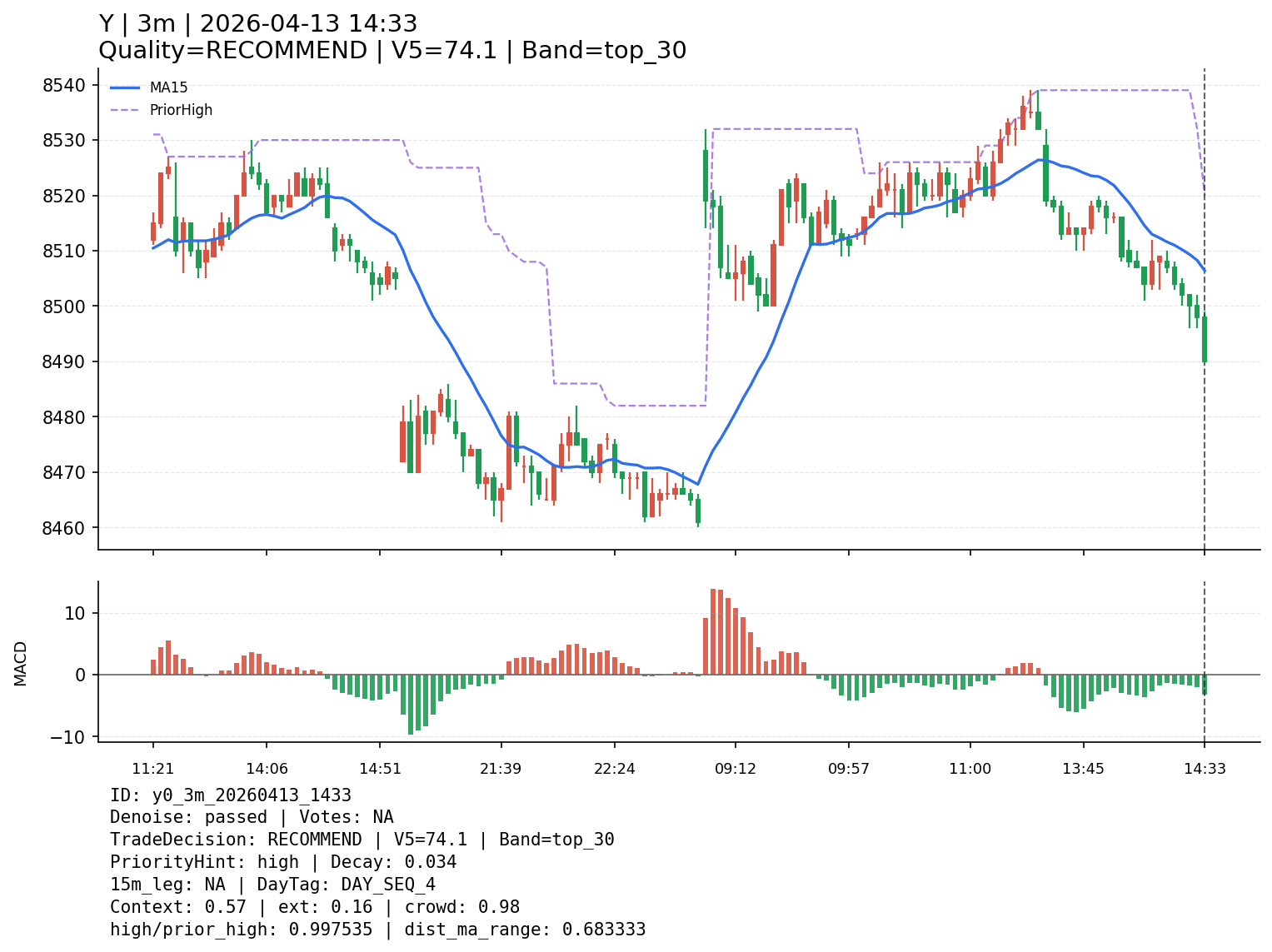Click the 09:12 x-axis time label
This screenshot has width=1272, height=952.
point(735,769)
